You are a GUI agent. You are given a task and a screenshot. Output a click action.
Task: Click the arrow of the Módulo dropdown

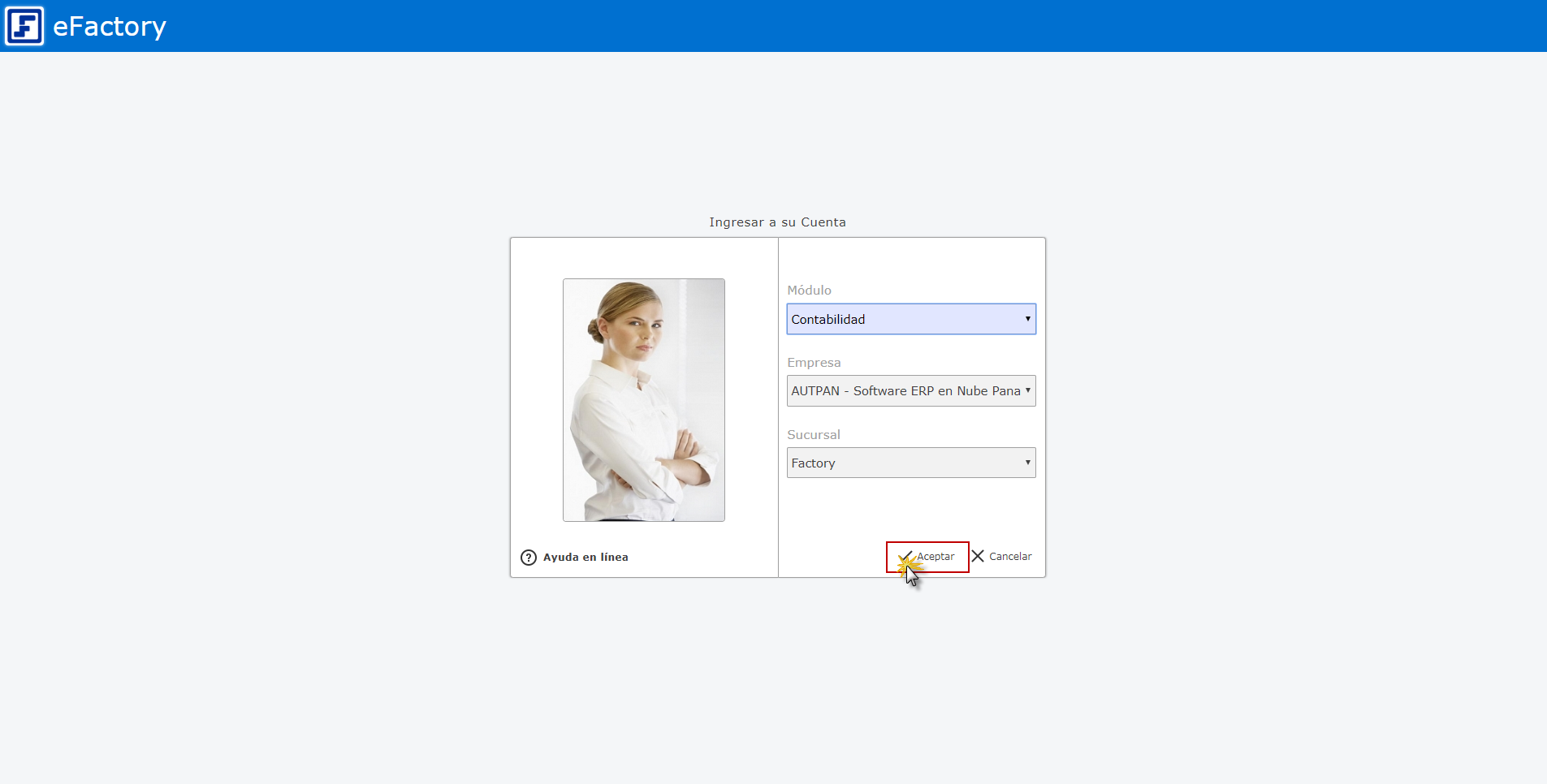coord(1027,319)
